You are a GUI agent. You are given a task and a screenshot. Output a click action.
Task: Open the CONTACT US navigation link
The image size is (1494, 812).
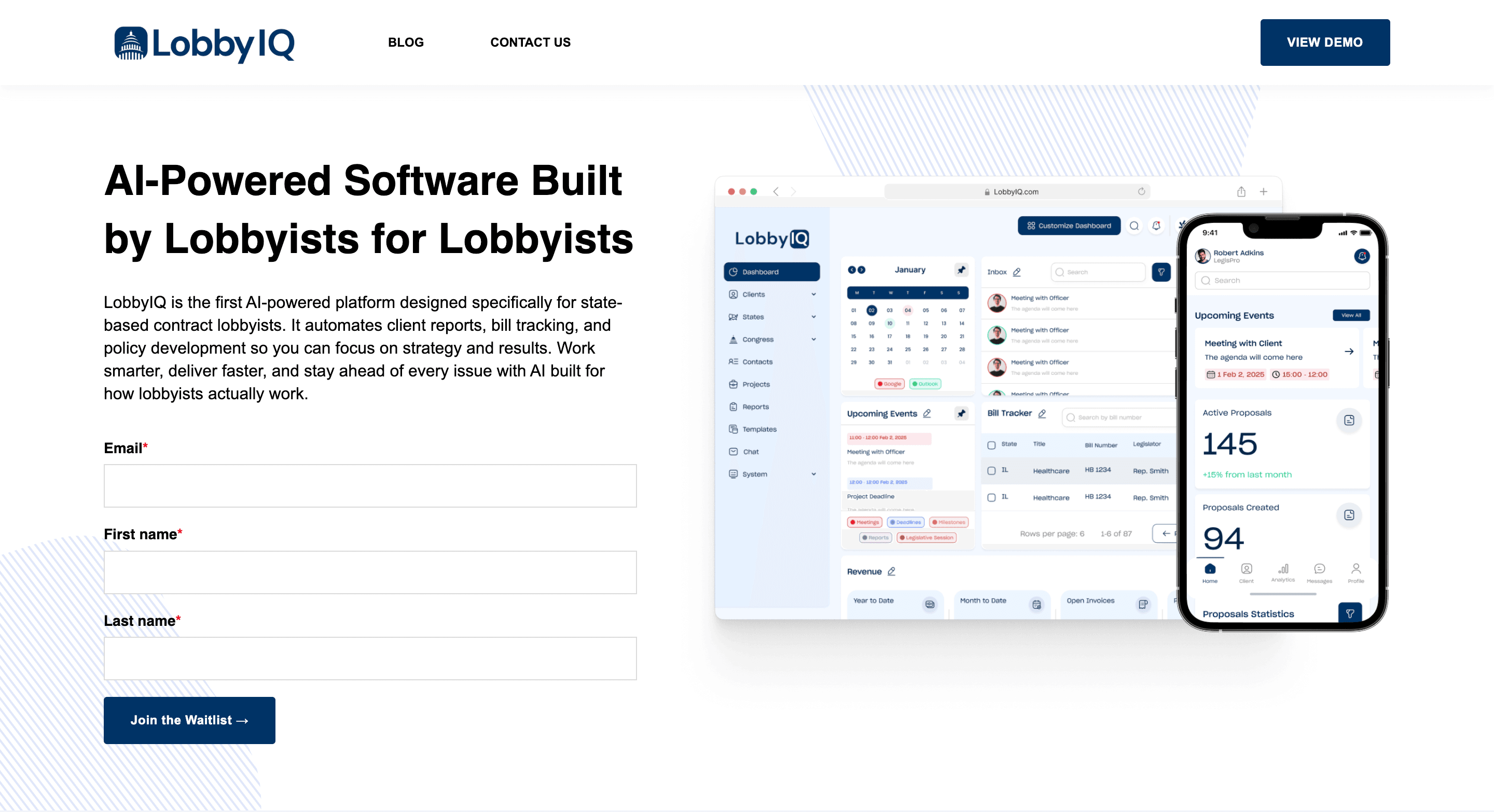coord(530,43)
